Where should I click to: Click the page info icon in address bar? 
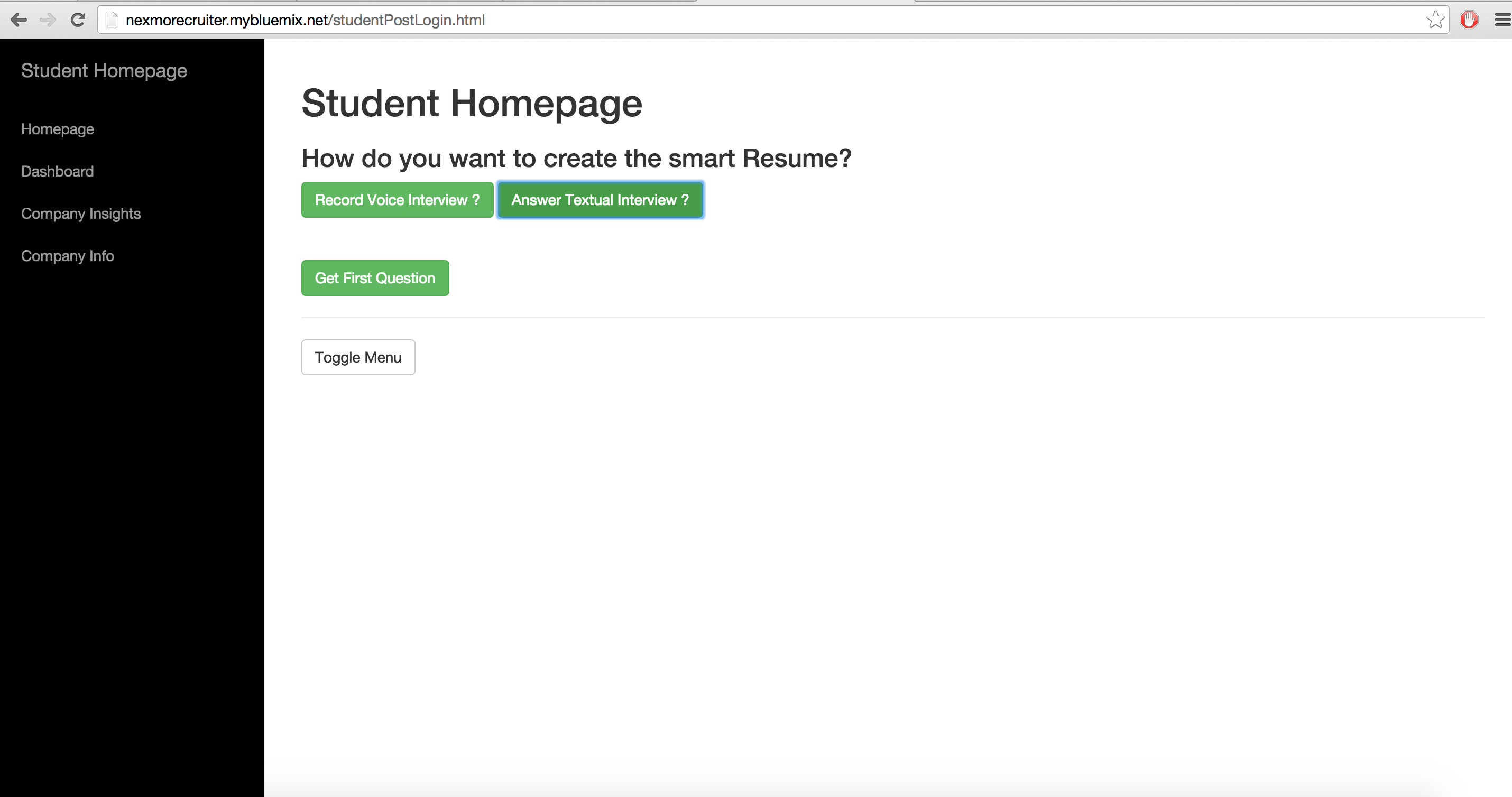pyautogui.click(x=112, y=20)
